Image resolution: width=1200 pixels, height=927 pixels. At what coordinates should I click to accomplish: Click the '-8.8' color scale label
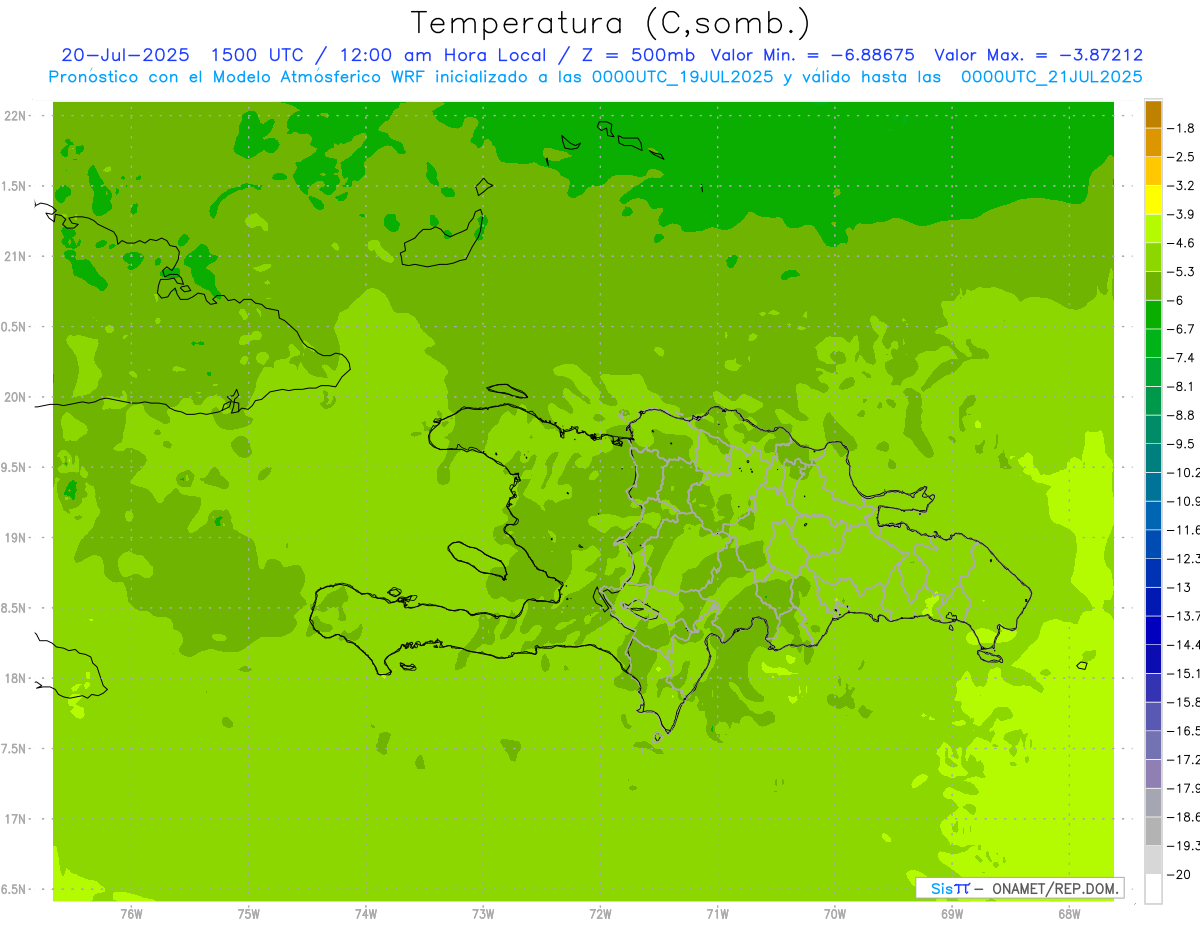(x=1181, y=415)
